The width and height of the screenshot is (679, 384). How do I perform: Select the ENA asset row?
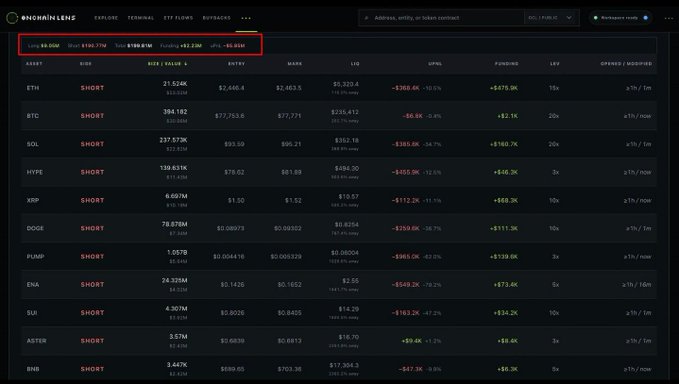click(x=339, y=285)
